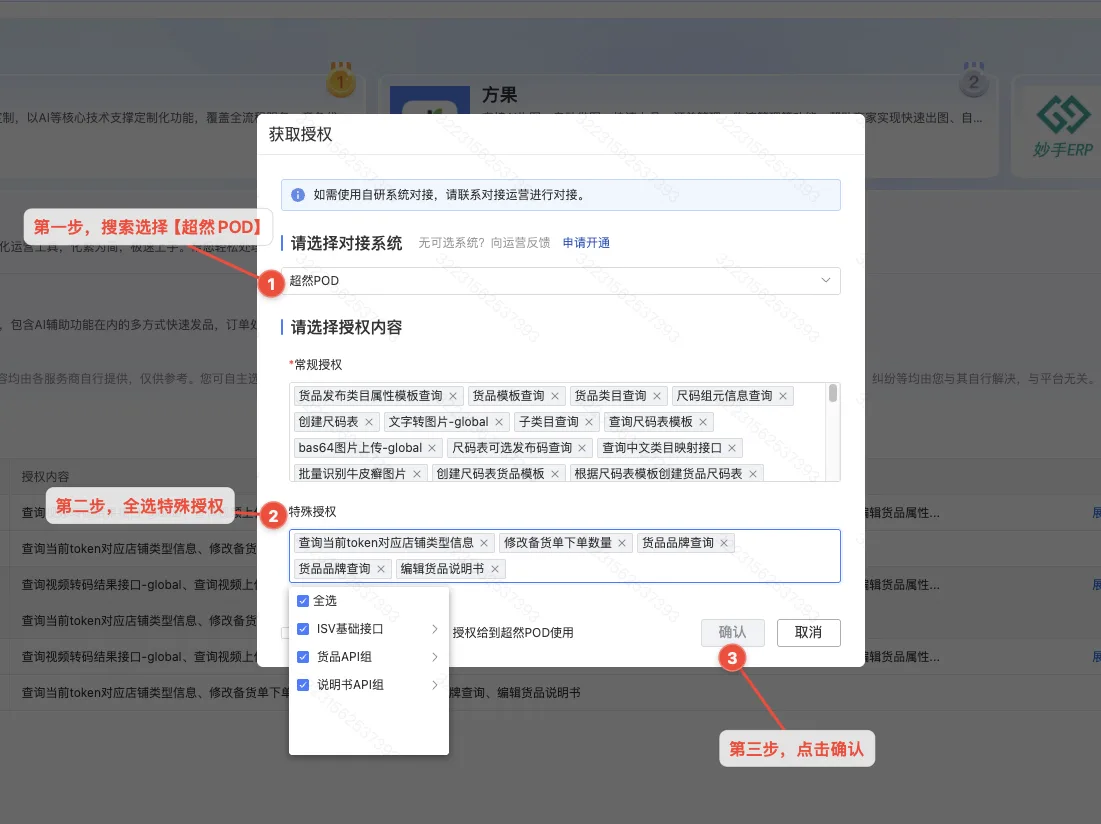Click the 创建尺码表 tag text

pyautogui.click(x=328, y=422)
